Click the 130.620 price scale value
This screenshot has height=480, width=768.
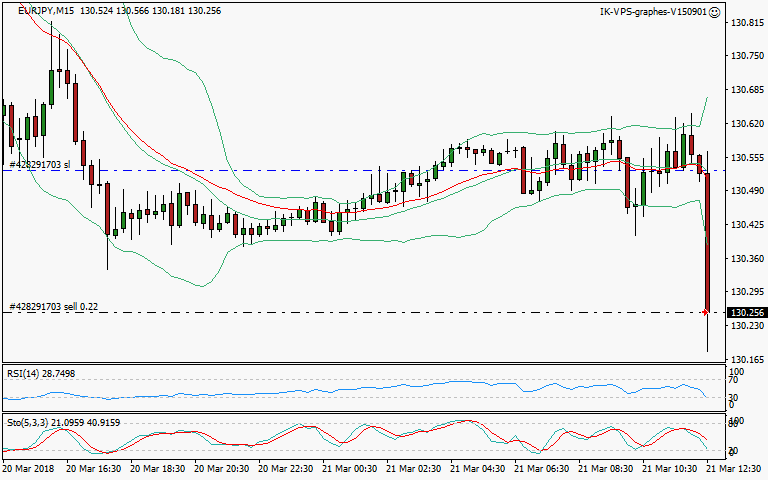click(x=747, y=124)
